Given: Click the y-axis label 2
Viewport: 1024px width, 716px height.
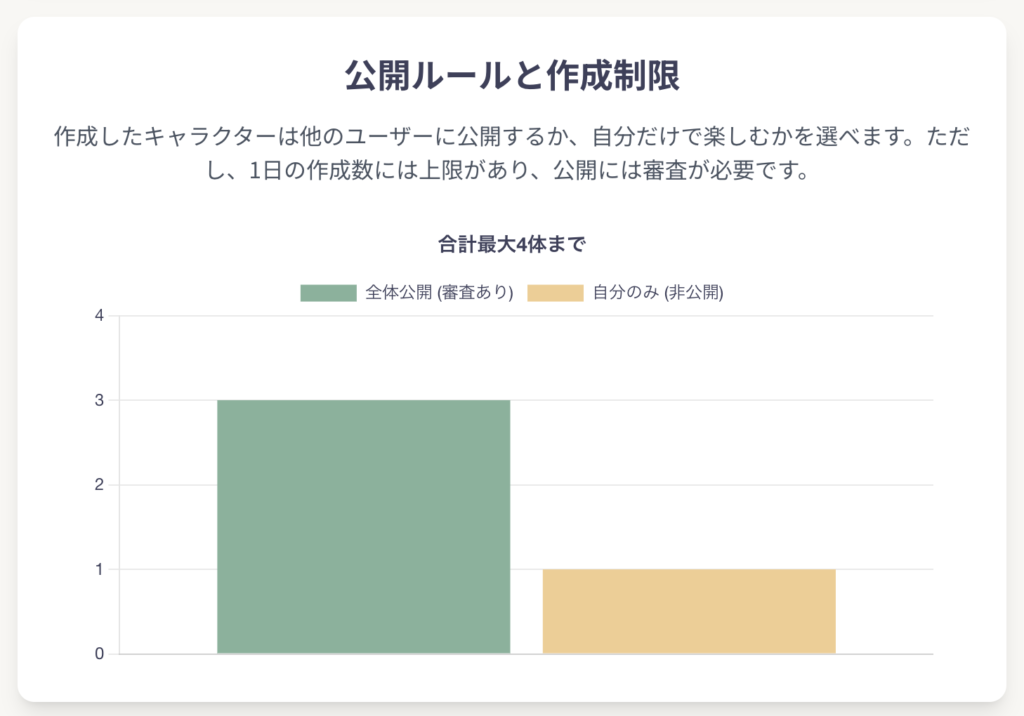Looking at the screenshot, I should click(99, 485).
